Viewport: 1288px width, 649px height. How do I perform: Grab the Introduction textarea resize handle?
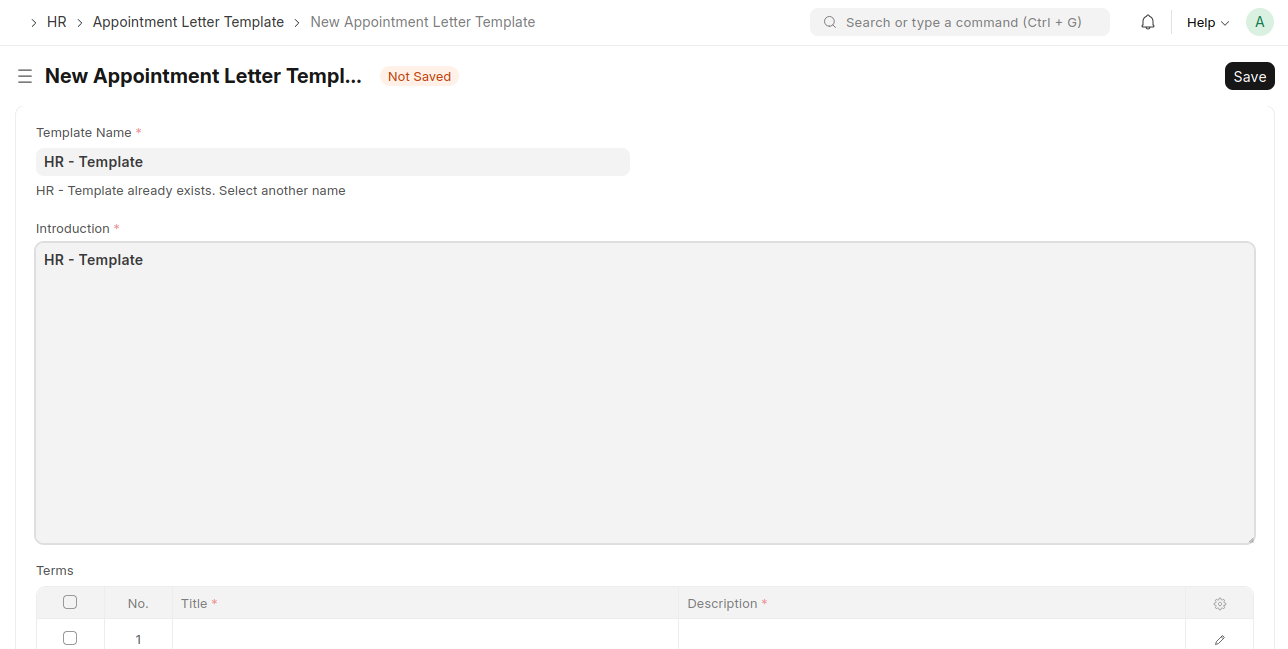tap(1249, 538)
